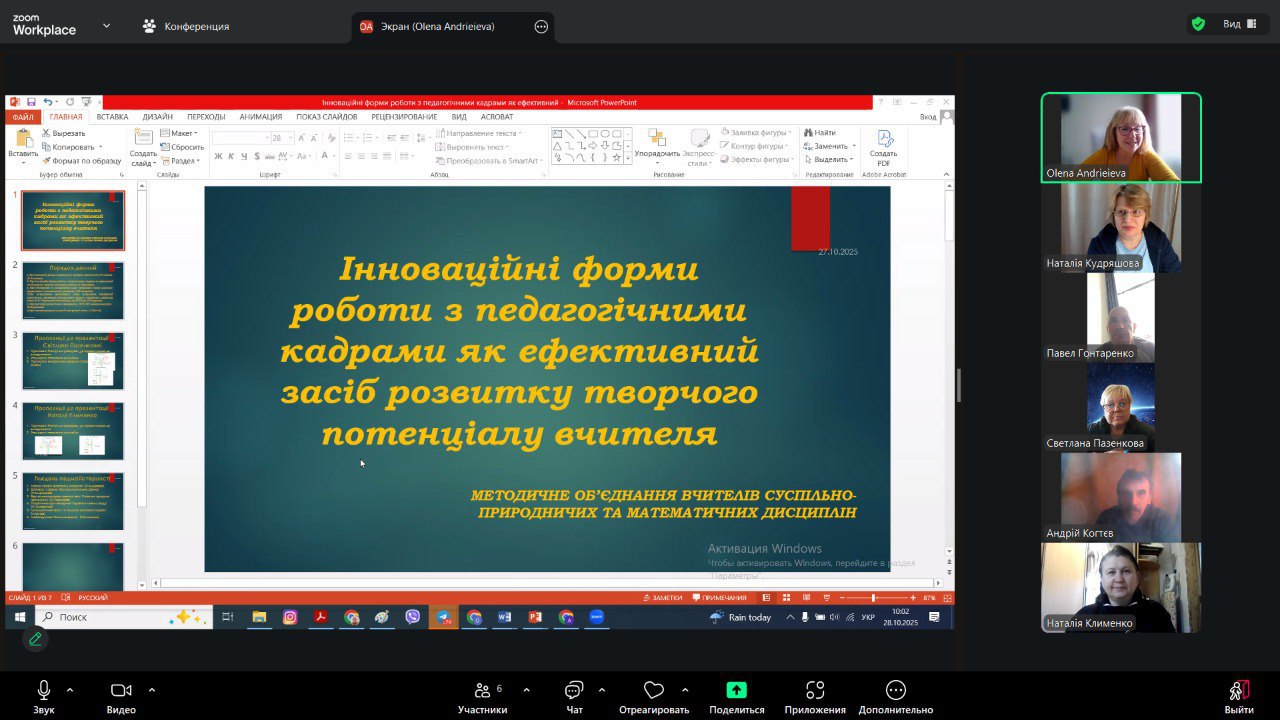Viewport: 1280px width, 720px height.
Task: Select Olena Andrieieva's video thumbnail
Action: click(x=1121, y=137)
